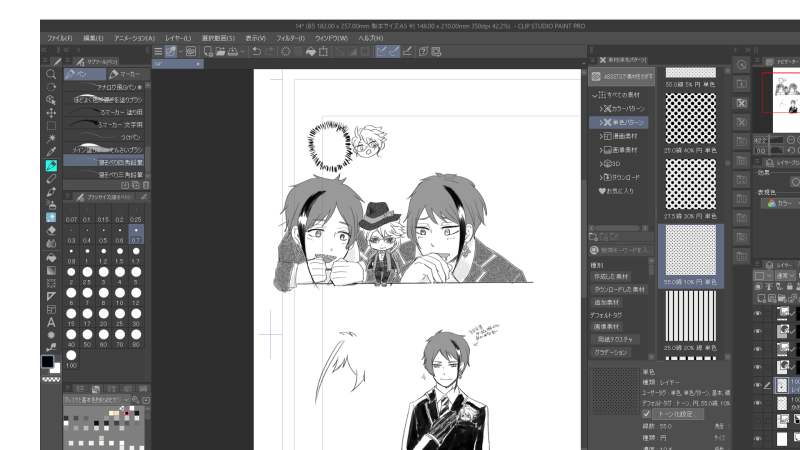Select the Eraser tool

(51, 231)
